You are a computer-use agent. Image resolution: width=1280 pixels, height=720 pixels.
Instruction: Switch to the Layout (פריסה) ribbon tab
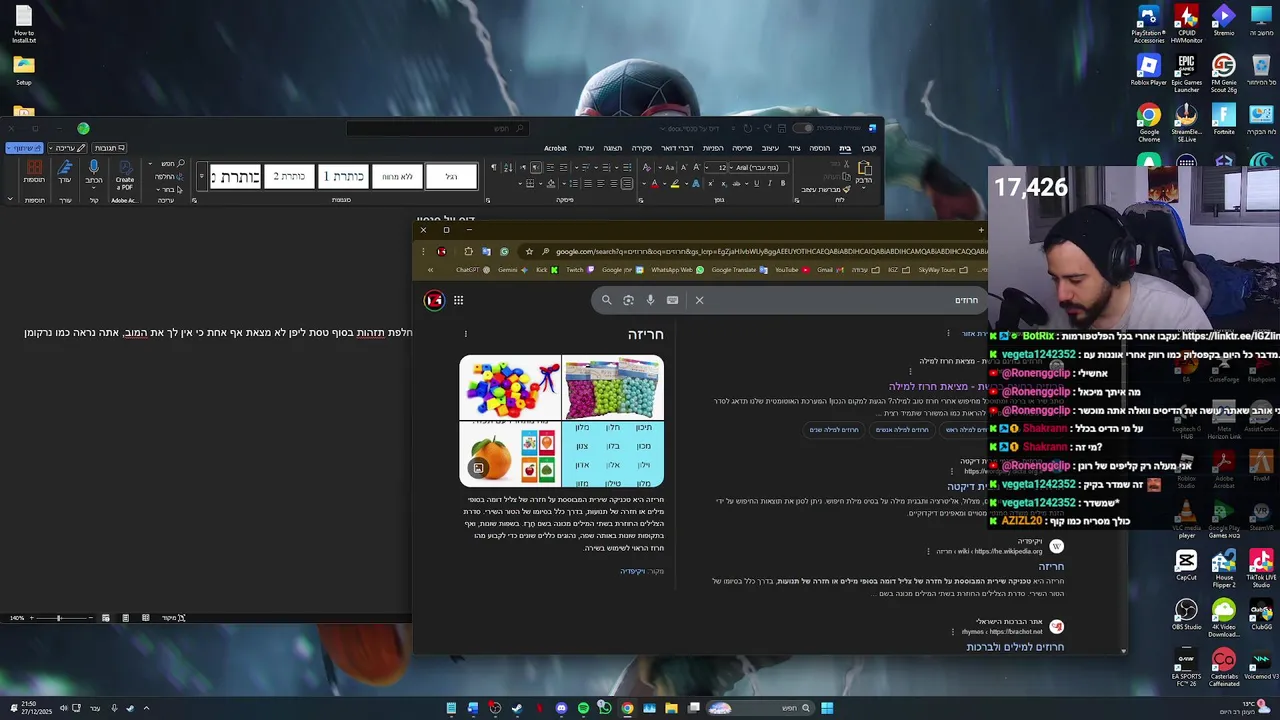coord(742,148)
